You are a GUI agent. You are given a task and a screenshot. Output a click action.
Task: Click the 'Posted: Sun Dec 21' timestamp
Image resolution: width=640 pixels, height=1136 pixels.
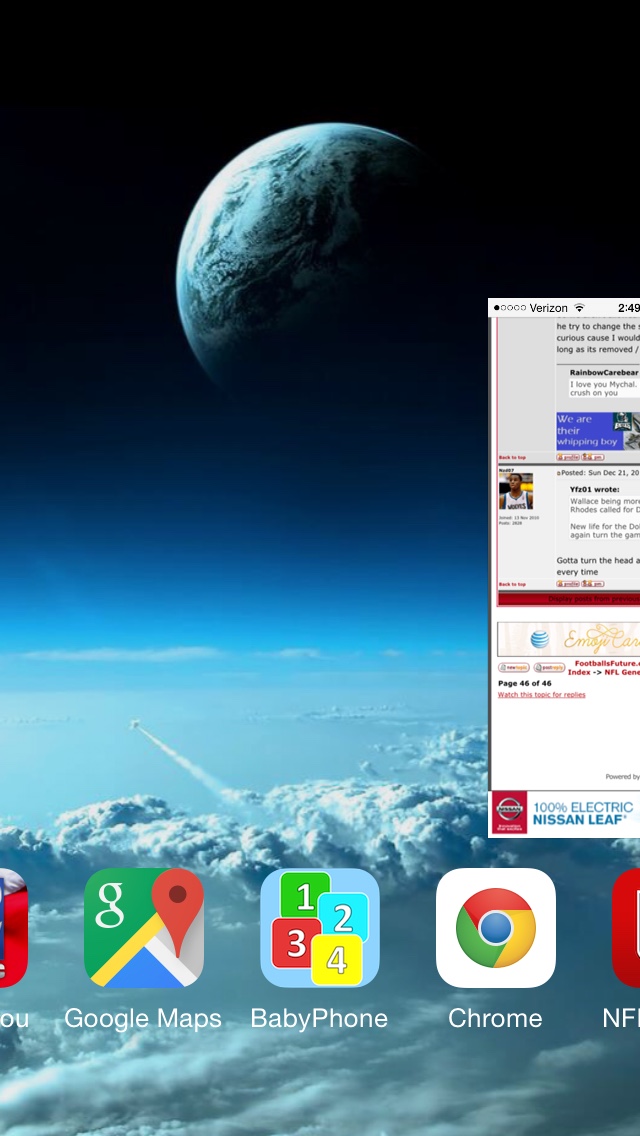pyautogui.click(x=600, y=472)
